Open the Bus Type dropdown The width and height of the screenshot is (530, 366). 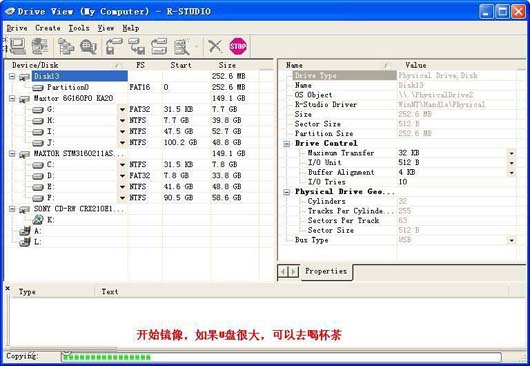pyautogui.click(x=511, y=241)
